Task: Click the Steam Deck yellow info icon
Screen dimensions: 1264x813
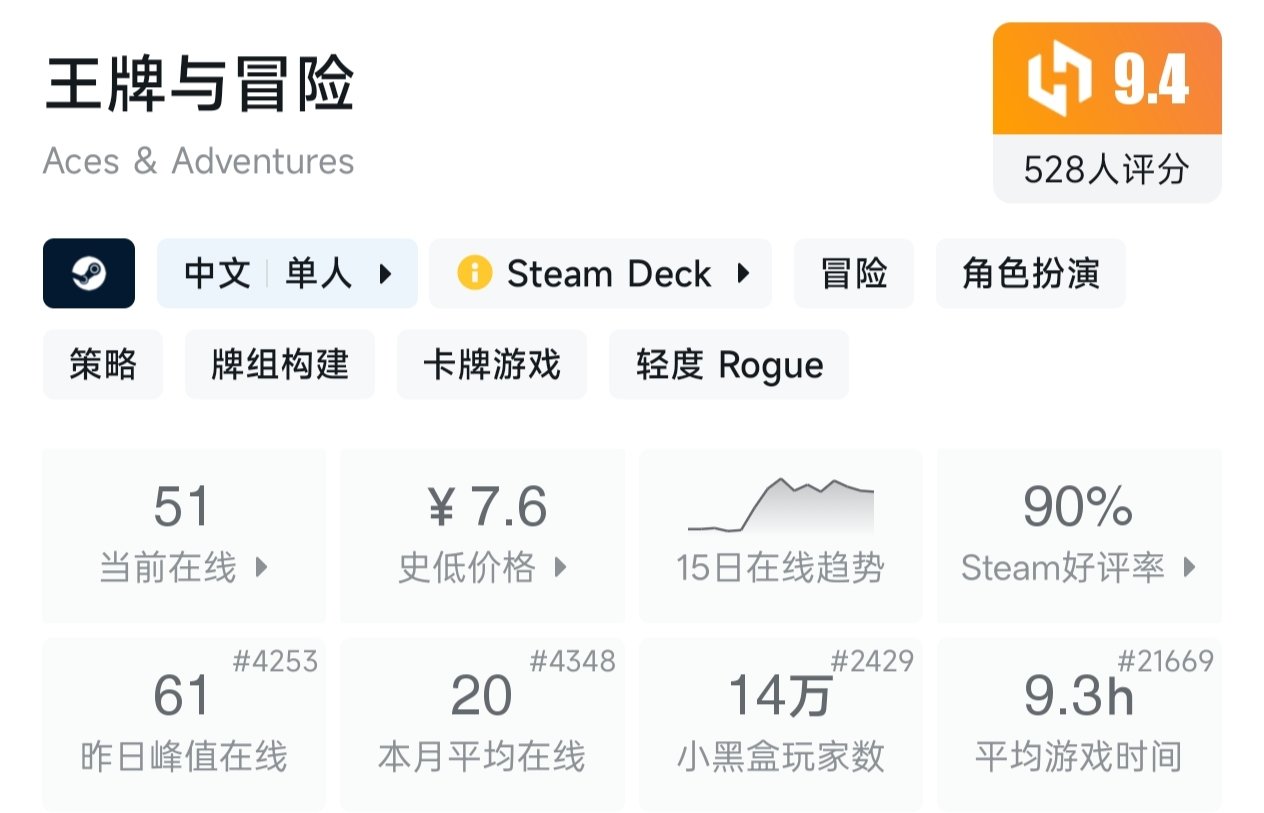Action: (474, 273)
